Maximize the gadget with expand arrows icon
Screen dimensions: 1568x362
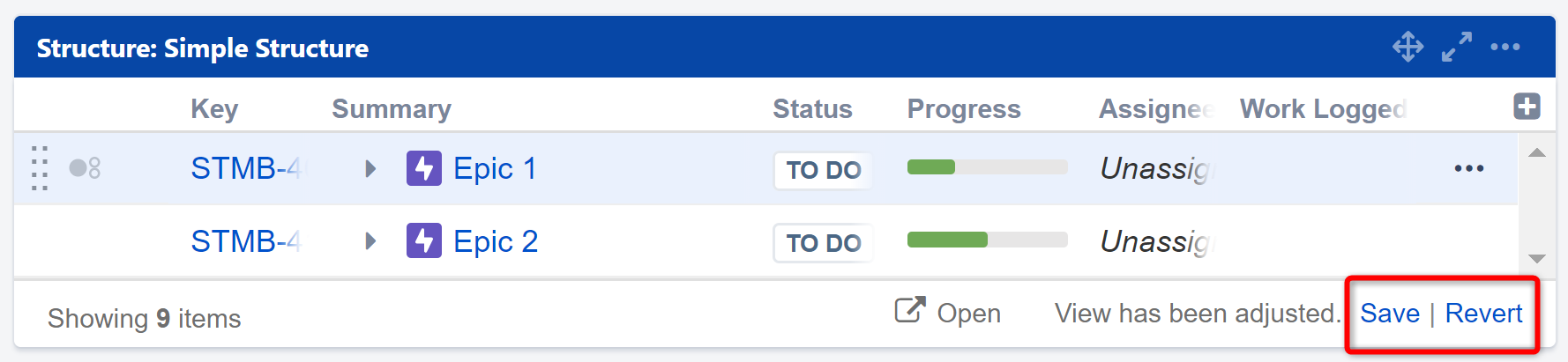click(x=1456, y=47)
